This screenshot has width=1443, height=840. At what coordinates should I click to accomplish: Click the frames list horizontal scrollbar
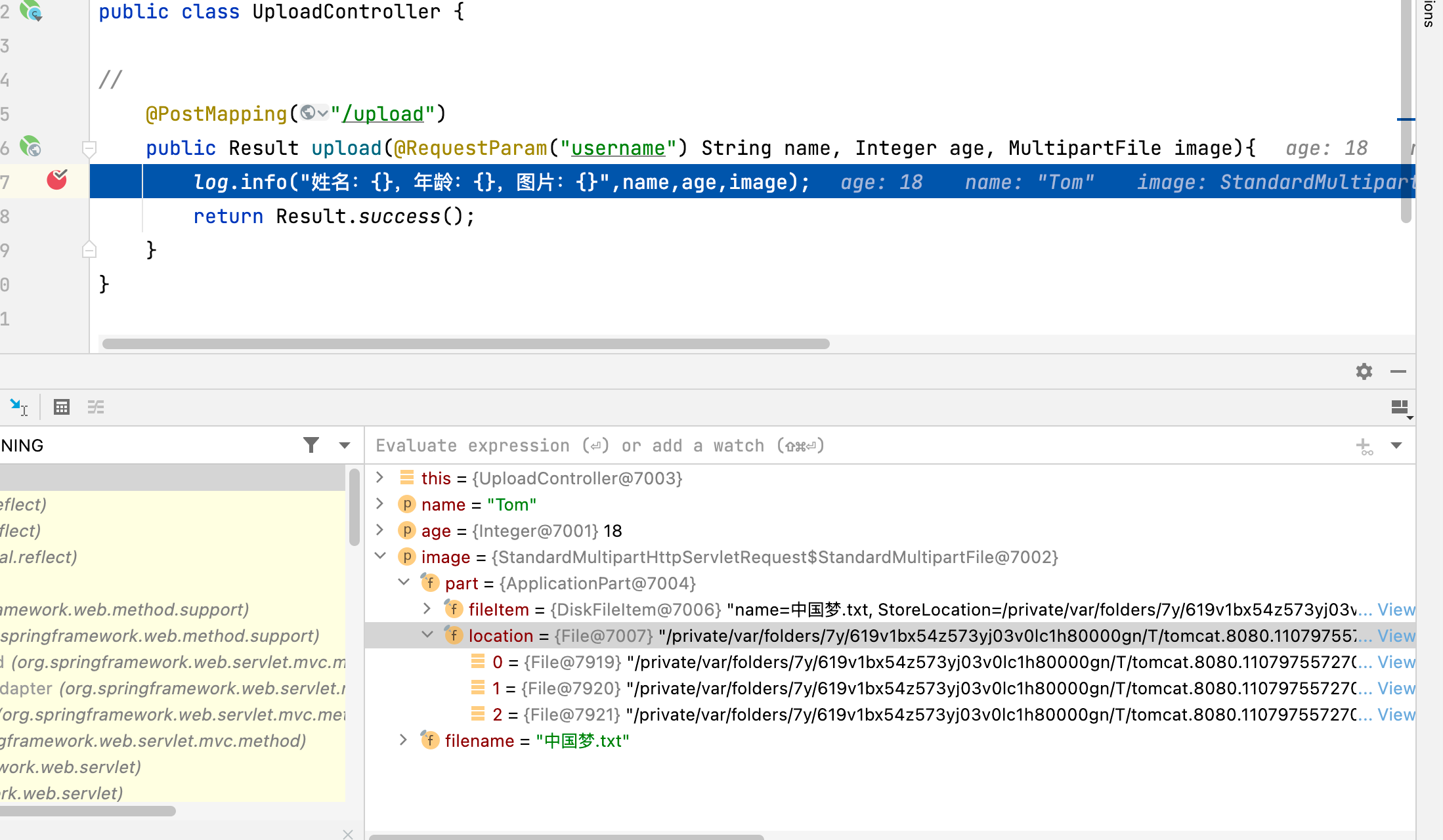click(x=88, y=811)
